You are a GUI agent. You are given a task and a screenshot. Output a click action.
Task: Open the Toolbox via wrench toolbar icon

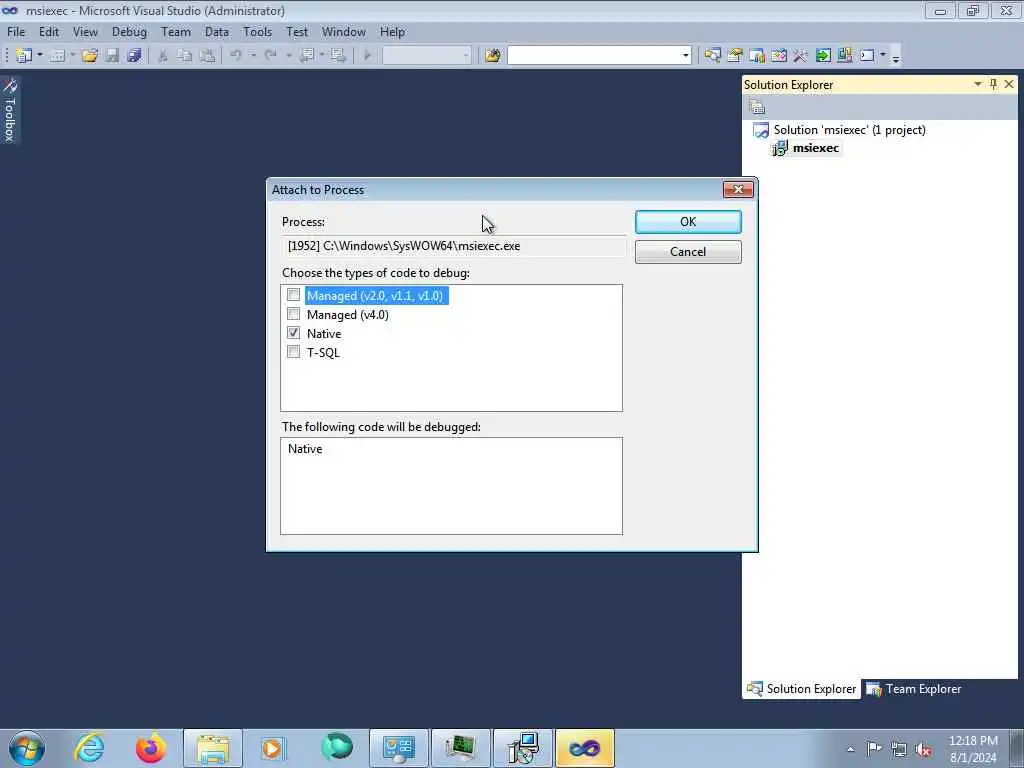click(801, 56)
